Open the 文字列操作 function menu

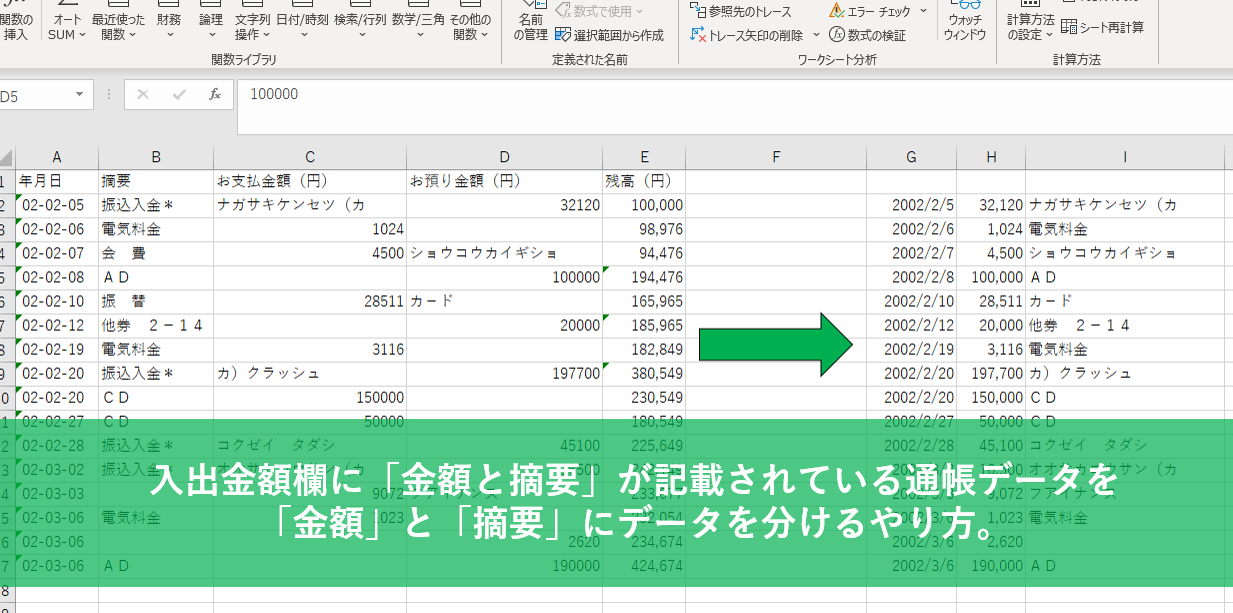[252, 27]
